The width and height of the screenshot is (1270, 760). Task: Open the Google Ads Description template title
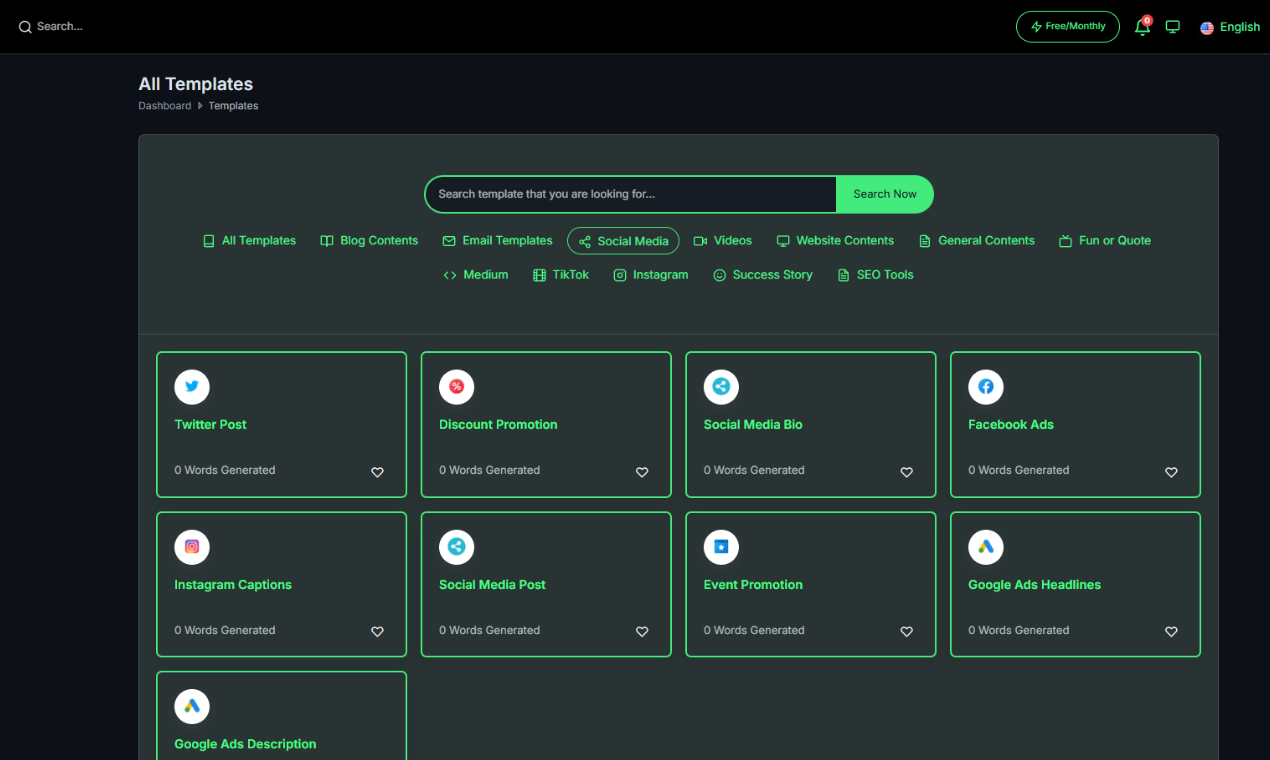pyautogui.click(x=245, y=744)
